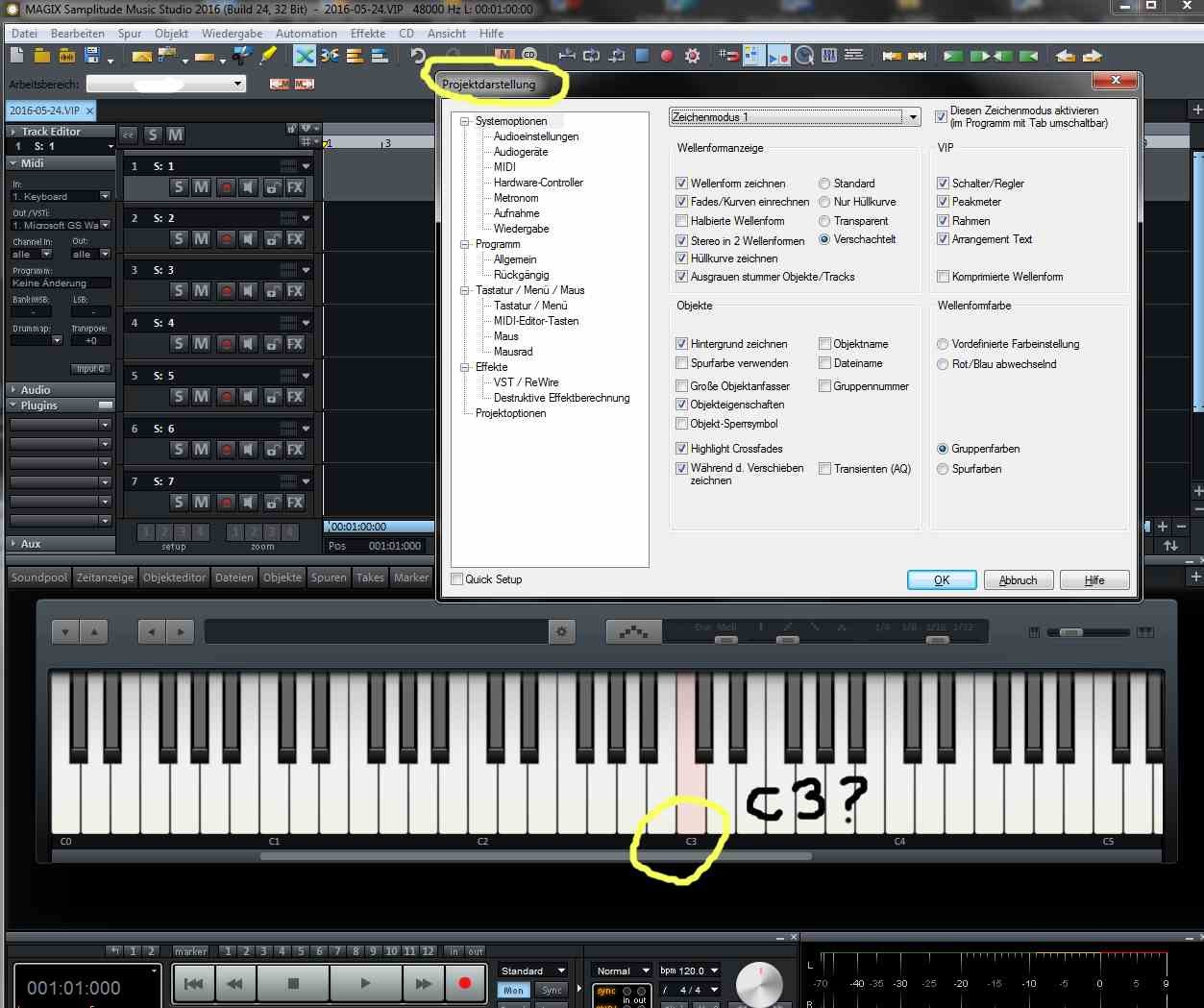1204x1008 pixels.
Task: Click the green play-forward arrow icon in toolbar
Action: [x=953, y=56]
